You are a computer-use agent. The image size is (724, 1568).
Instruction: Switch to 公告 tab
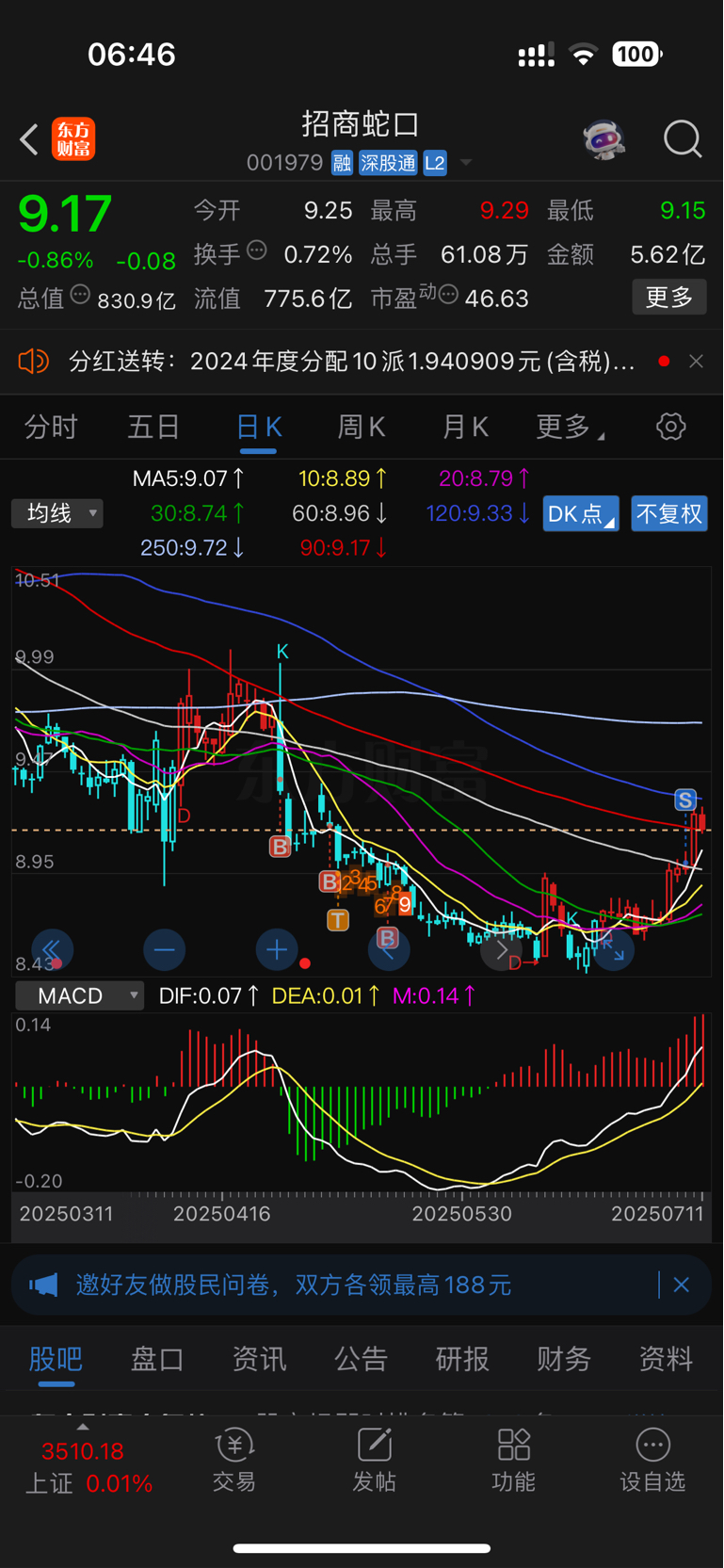click(x=361, y=1359)
